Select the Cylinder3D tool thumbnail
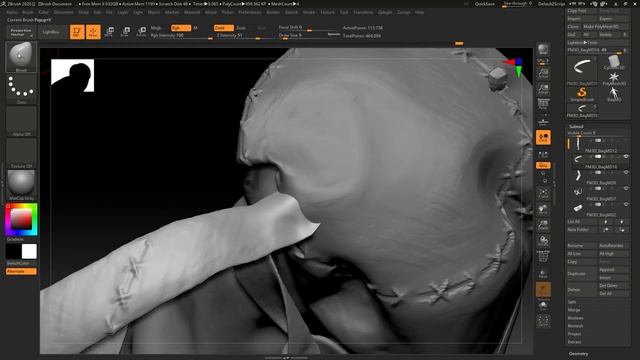 pos(614,62)
